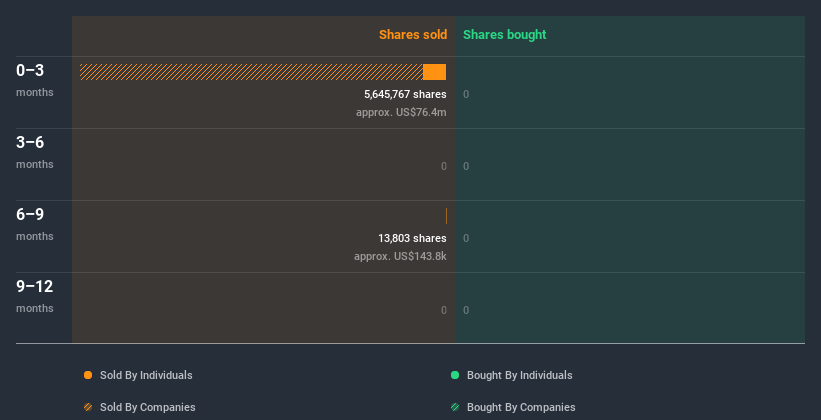
Task: Select the Bought By Companies legend label
Action: pyautogui.click(x=521, y=407)
